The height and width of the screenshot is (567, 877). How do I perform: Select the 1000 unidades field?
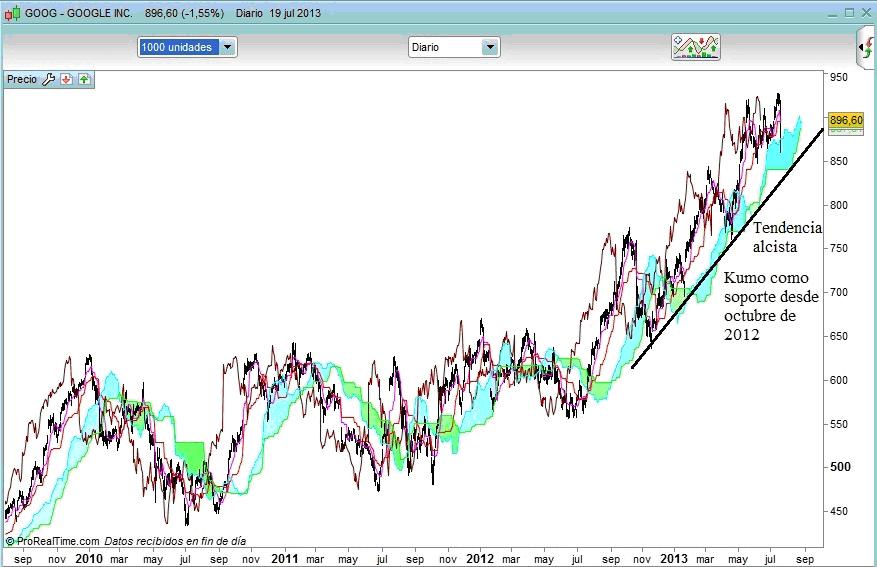click(179, 47)
